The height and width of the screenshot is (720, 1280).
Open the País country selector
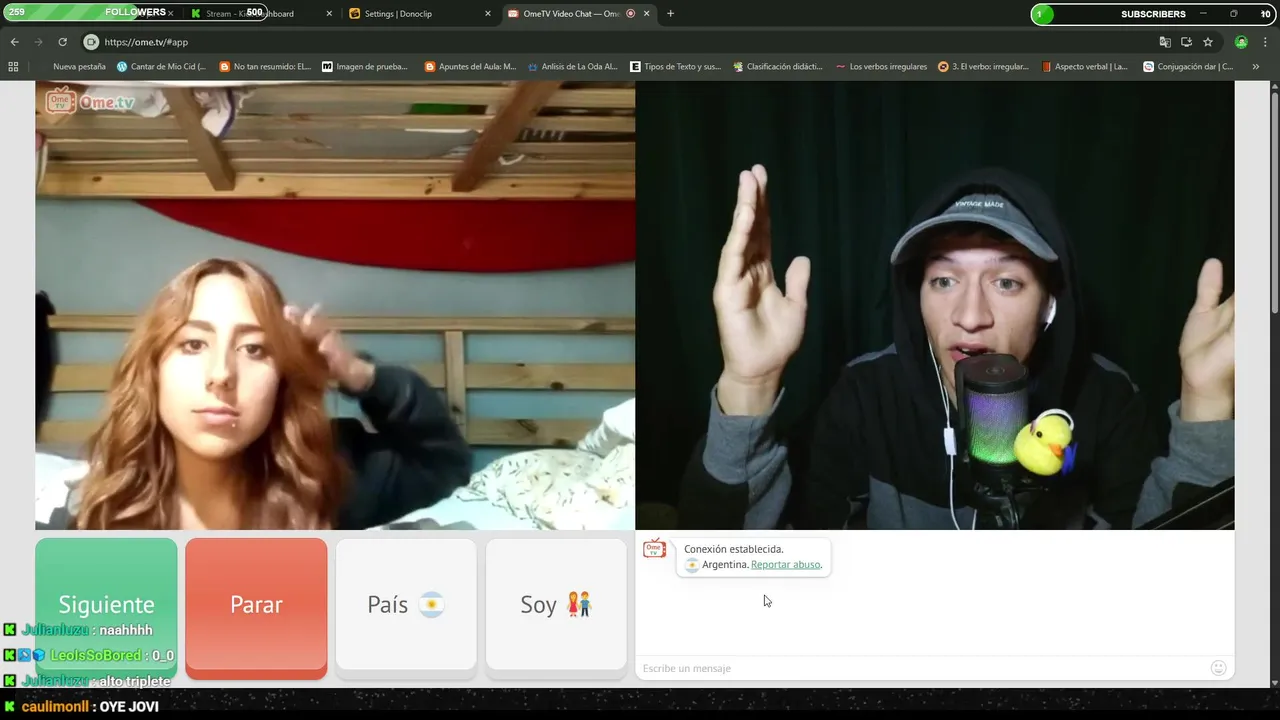point(406,605)
